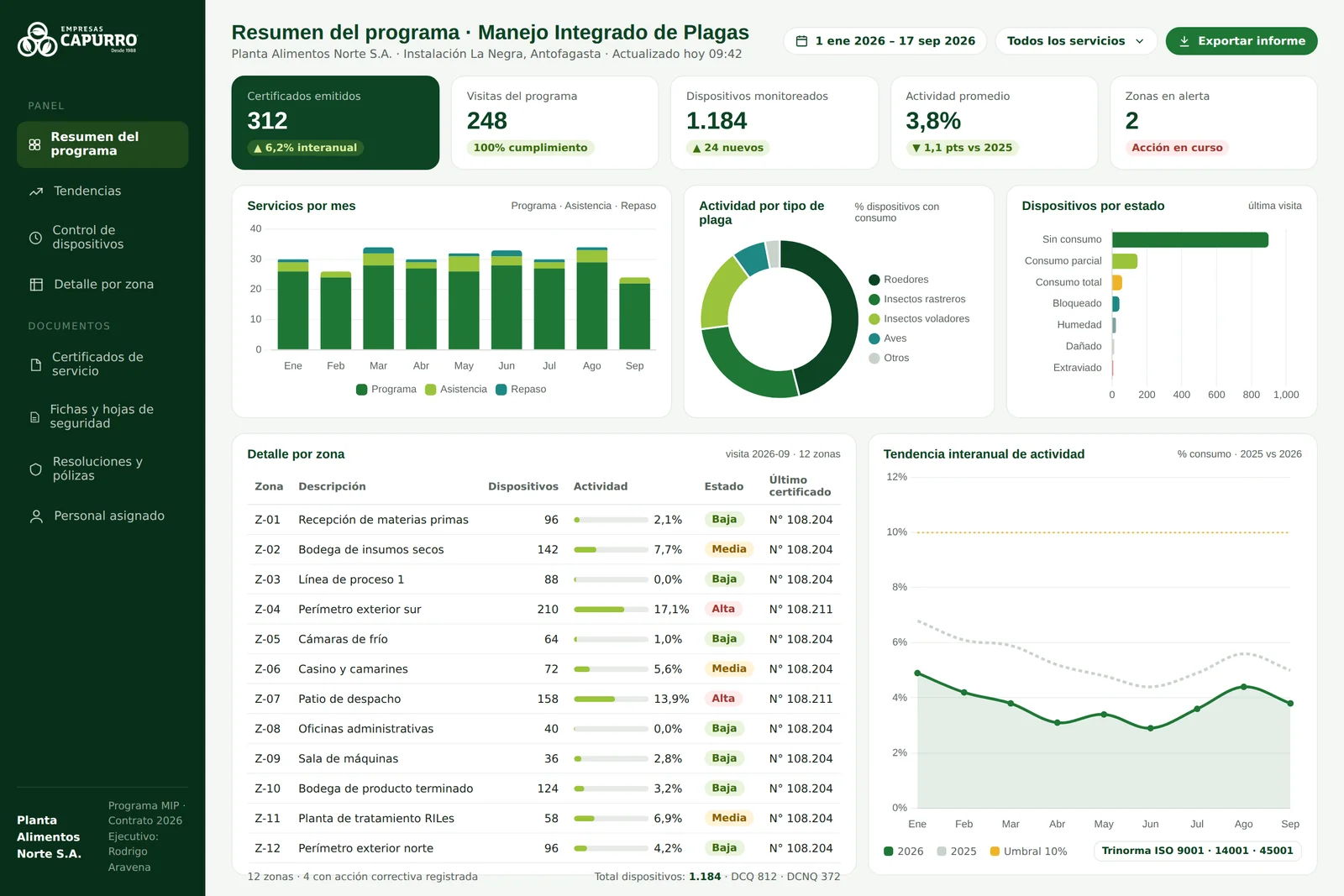
Task: Toggle the Aves legend item
Action: (x=888, y=338)
